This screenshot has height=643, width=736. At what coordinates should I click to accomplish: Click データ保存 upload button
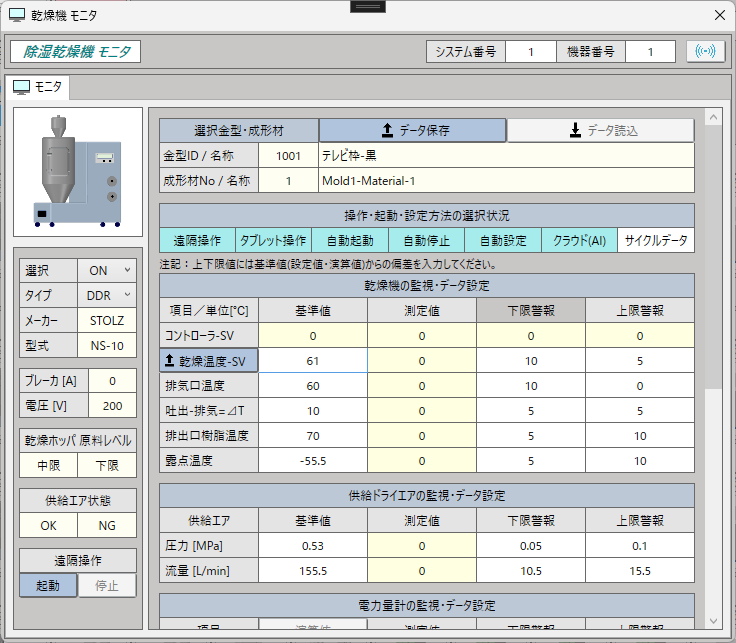click(413, 130)
